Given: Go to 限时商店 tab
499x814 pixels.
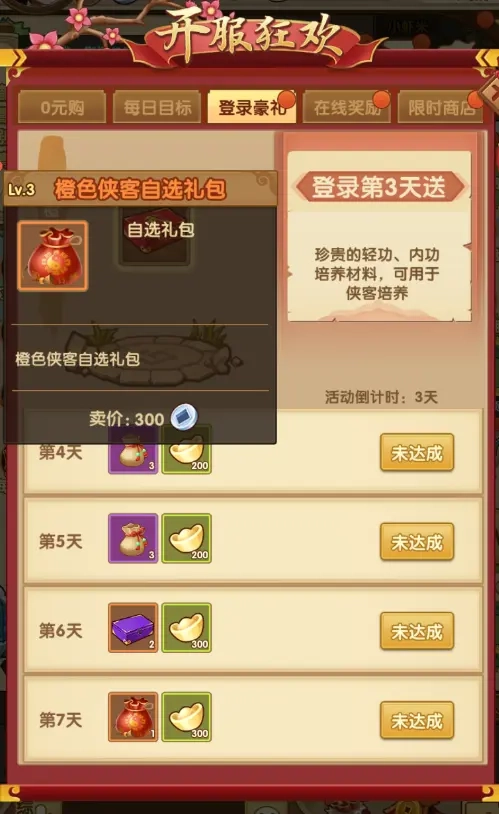Looking at the screenshot, I should pyautogui.click(x=441, y=107).
